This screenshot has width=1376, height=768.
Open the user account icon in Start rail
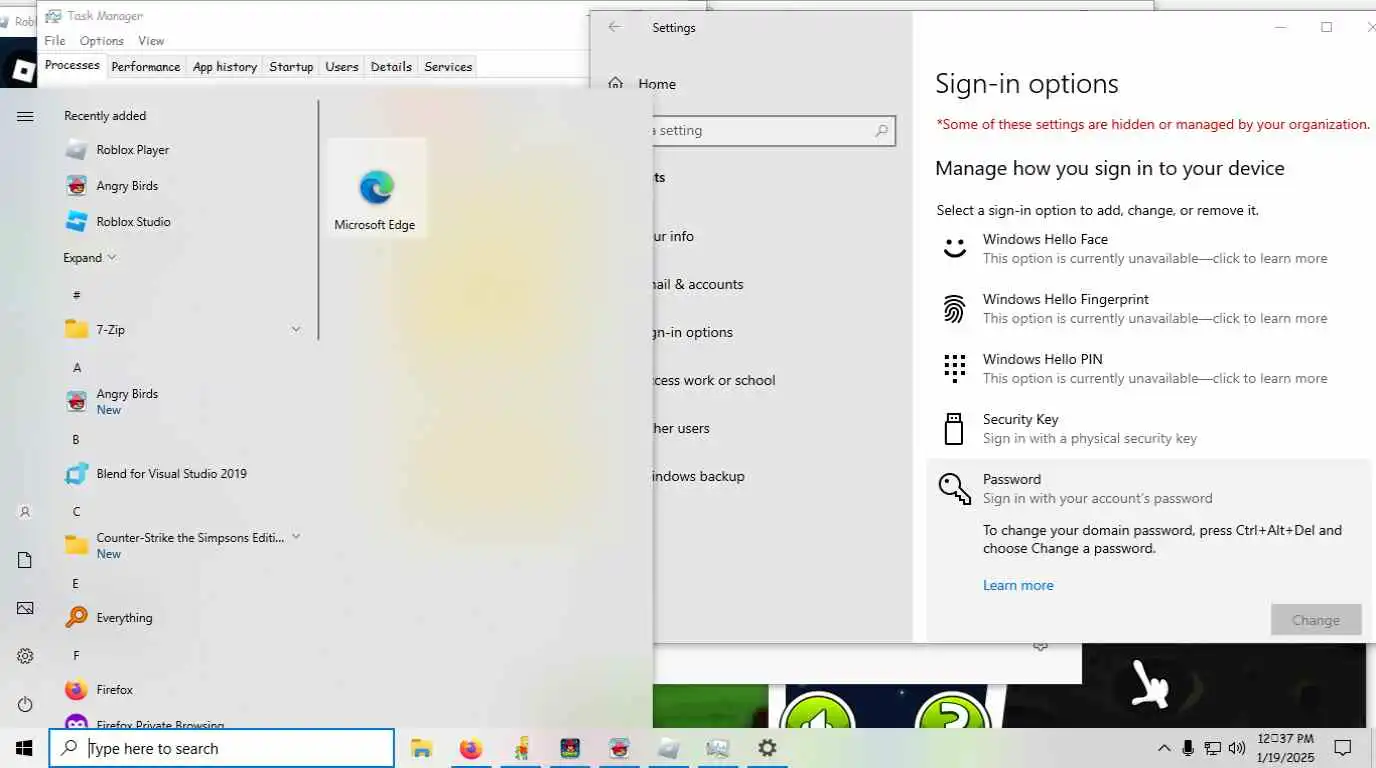(x=25, y=512)
